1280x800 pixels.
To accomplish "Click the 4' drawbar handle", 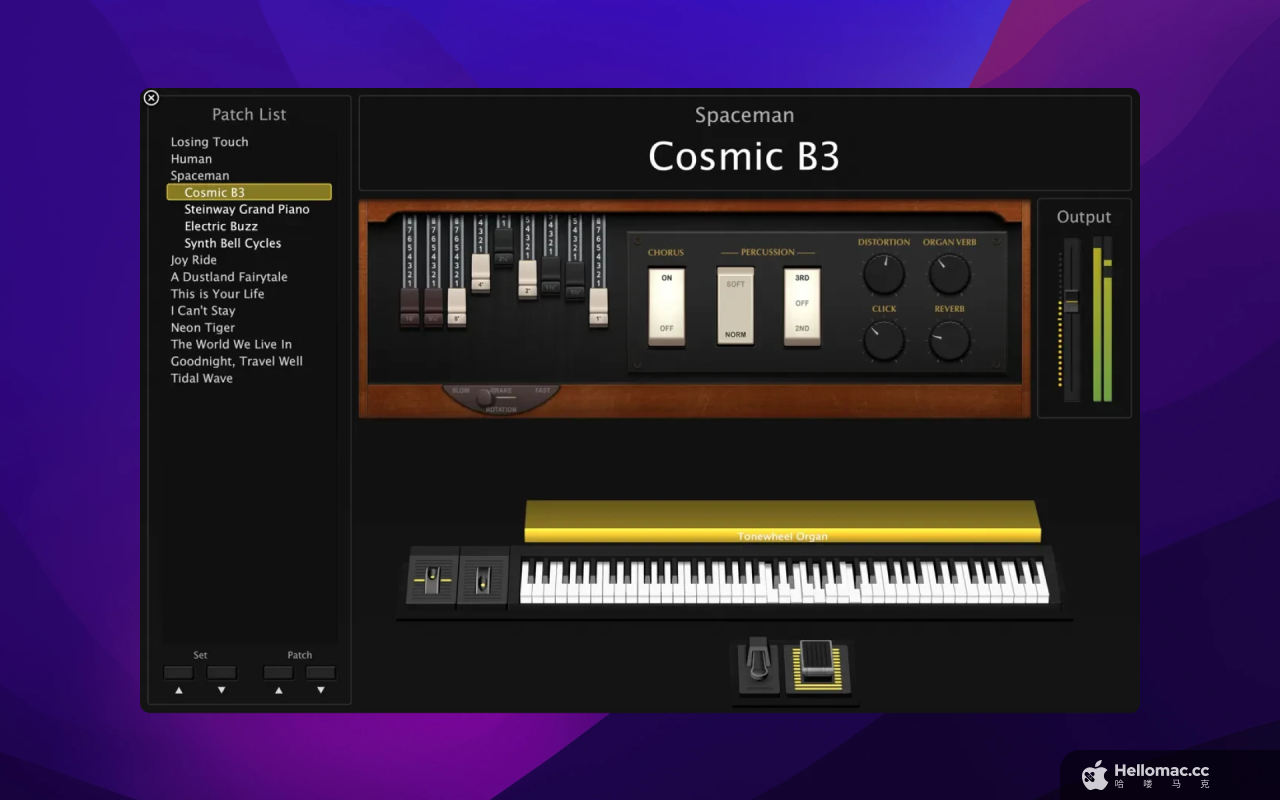I will (480, 273).
